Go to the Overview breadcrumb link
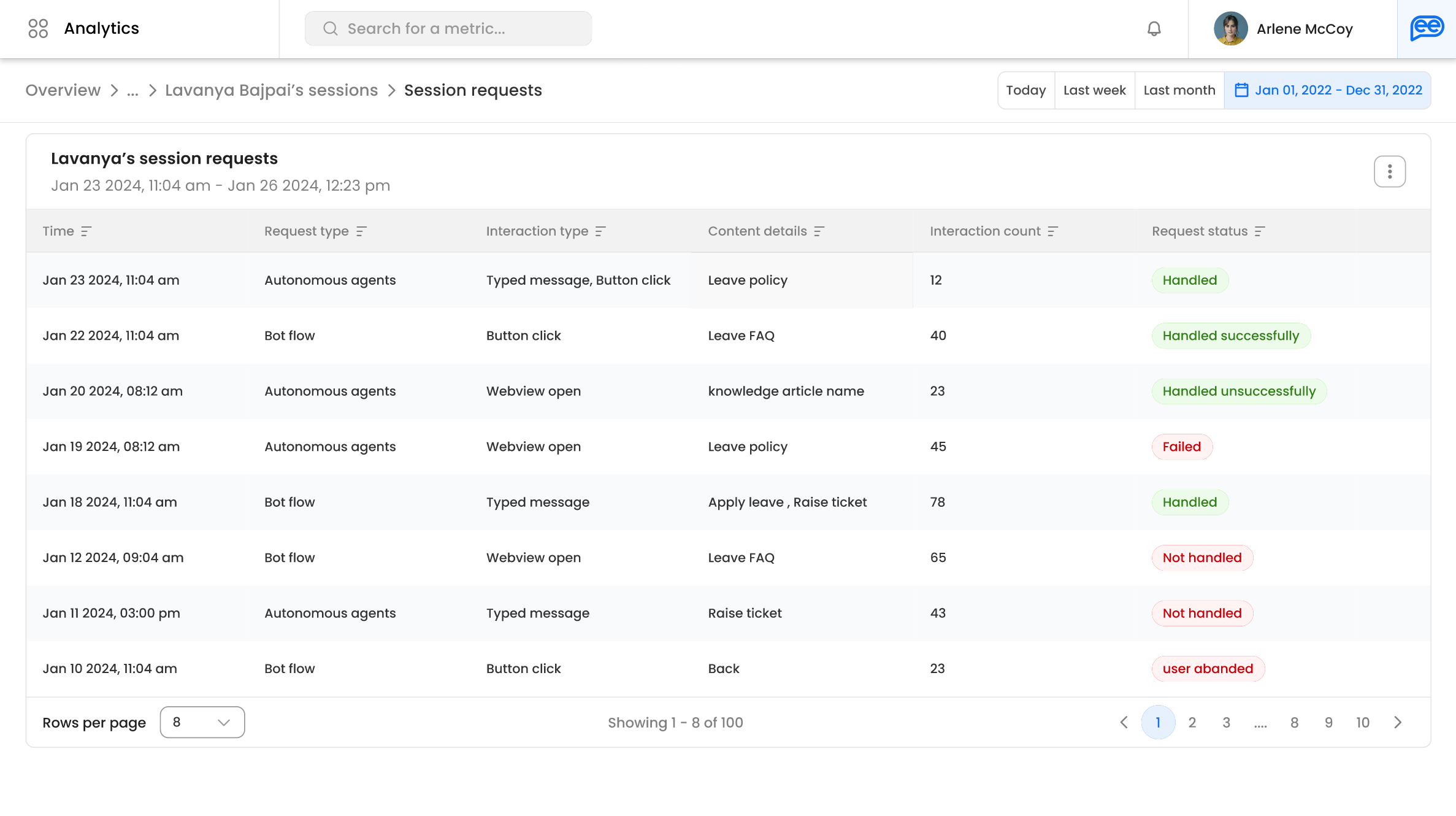1456x816 pixels. coord(63,90)
